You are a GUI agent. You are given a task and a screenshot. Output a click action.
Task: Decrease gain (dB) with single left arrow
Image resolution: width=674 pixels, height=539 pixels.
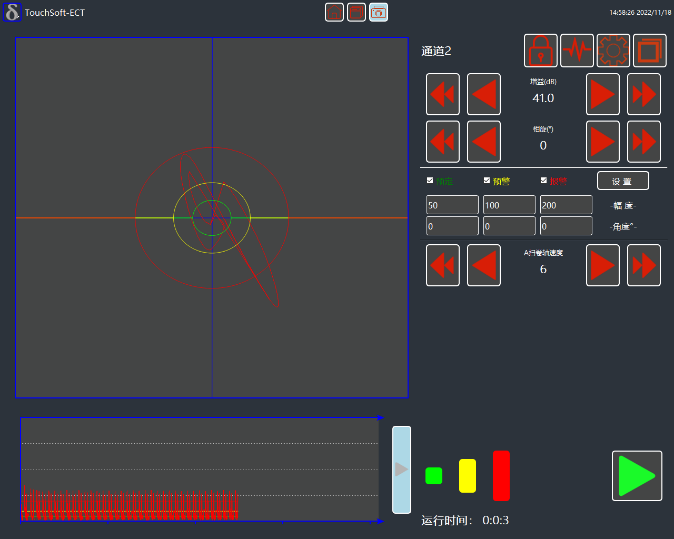pyautogui.click(x=484, y=94)
